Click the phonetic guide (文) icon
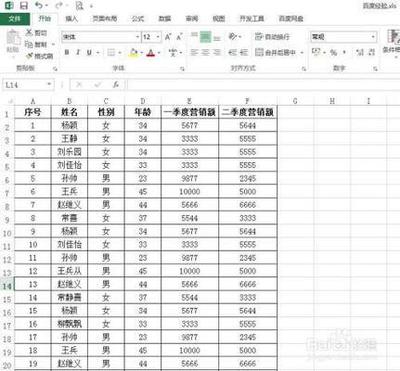The image size is (400, 371). [172, 52]
